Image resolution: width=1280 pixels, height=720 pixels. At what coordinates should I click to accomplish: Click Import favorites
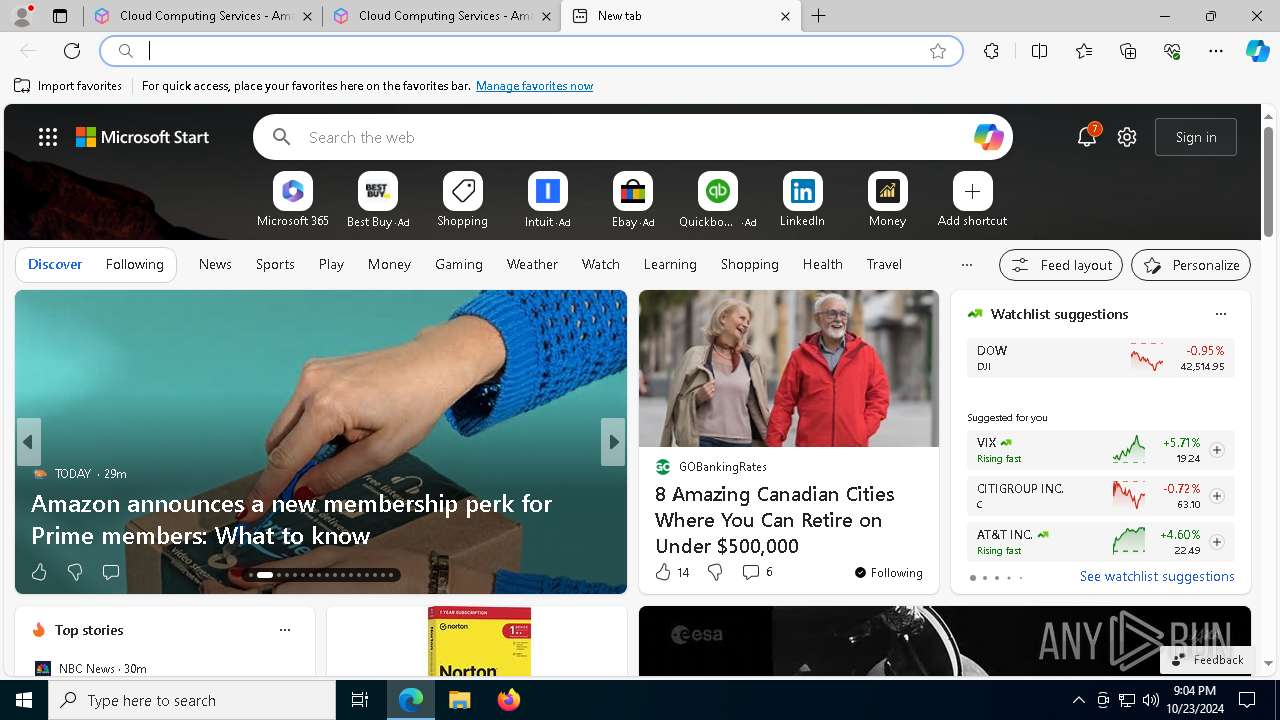click(x=68, y=86)
